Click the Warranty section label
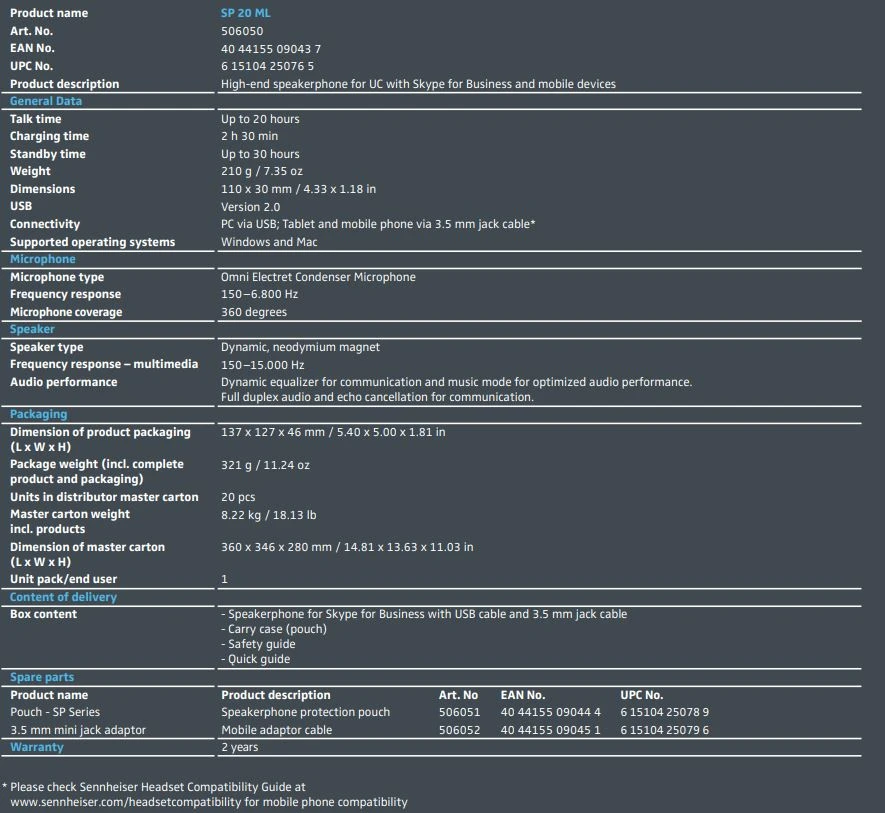885x813 pixels. pos(37,747)
